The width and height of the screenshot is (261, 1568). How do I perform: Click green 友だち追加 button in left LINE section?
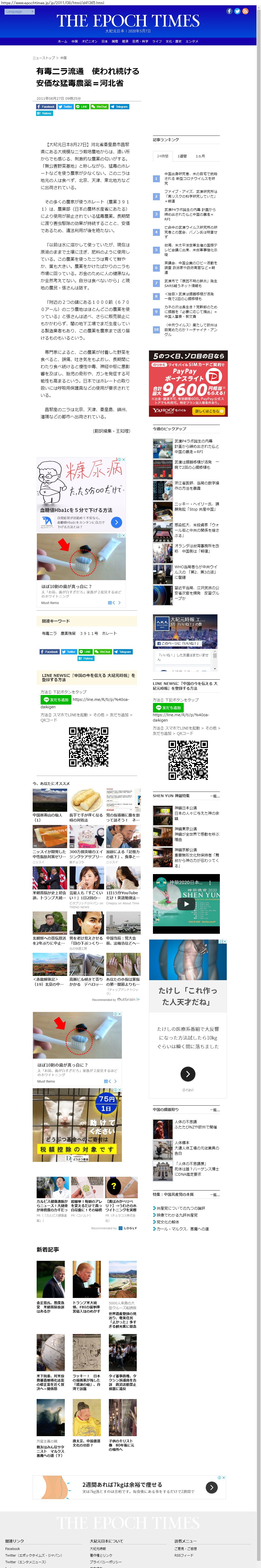pos(55,700)
